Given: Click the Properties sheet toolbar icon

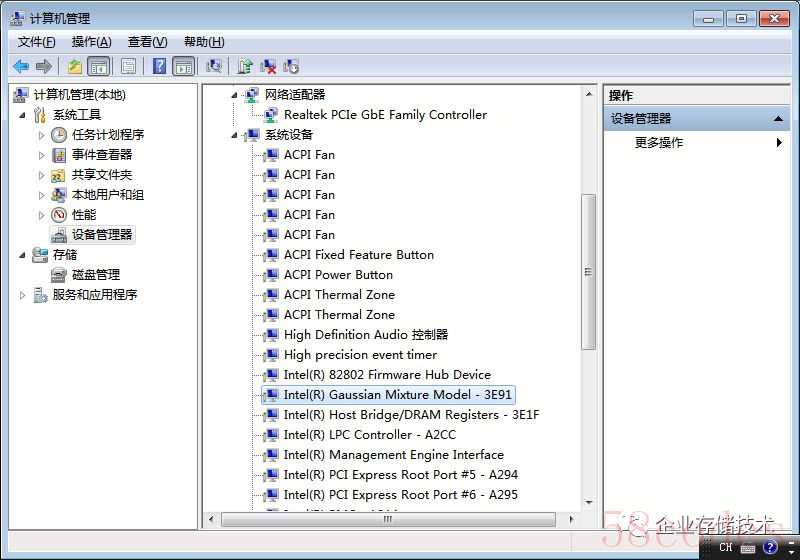Looking at the screenshot, I should 129,66.
